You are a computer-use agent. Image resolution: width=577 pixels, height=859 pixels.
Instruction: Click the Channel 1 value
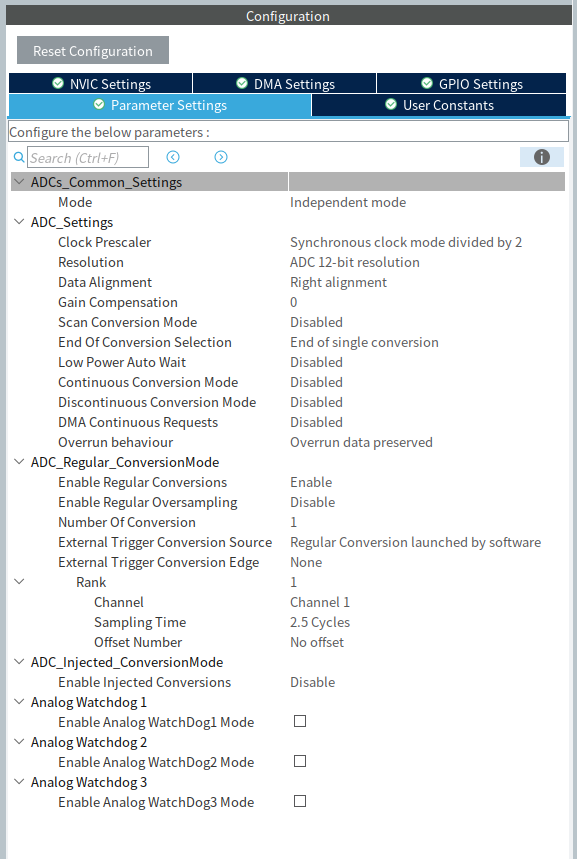coord(320,602)
